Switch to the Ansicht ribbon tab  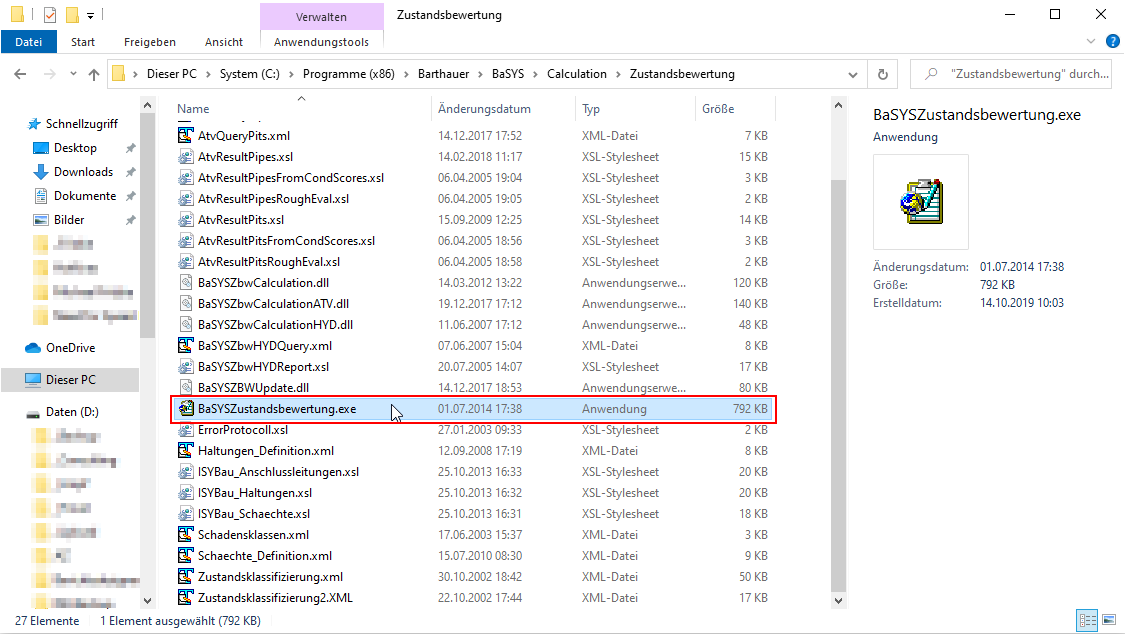coord(223,42)
